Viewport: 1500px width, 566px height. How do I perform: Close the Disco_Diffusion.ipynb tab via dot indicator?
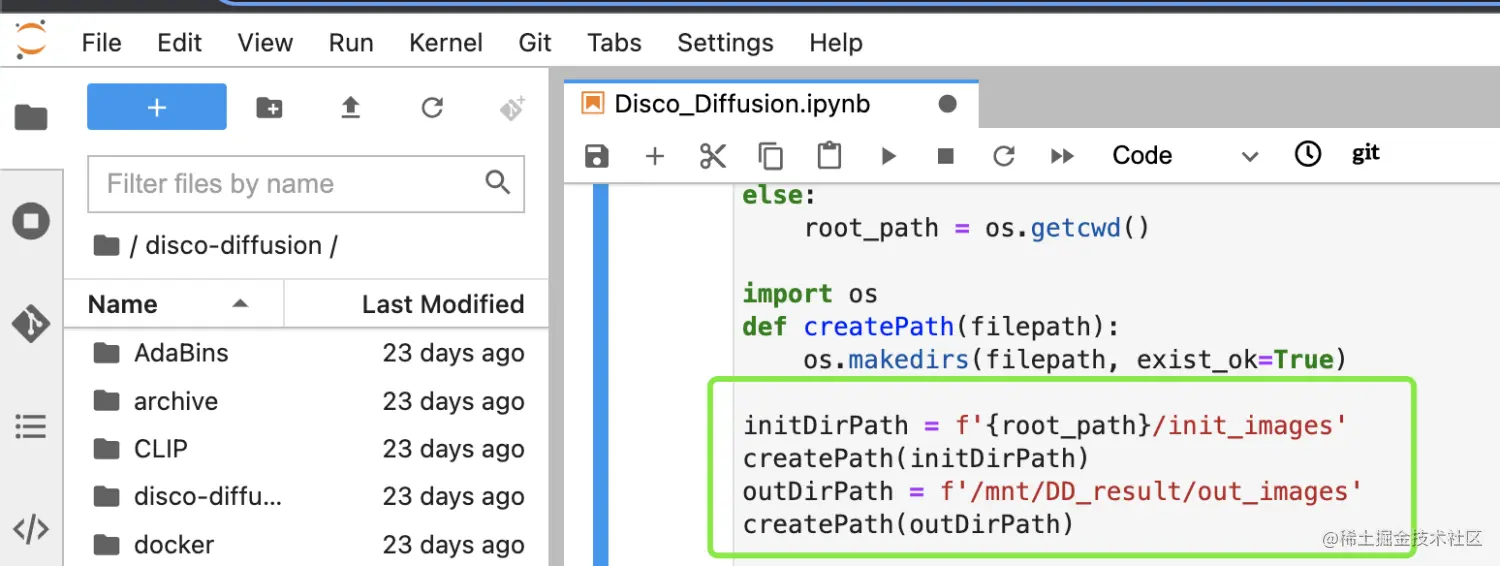948,104
